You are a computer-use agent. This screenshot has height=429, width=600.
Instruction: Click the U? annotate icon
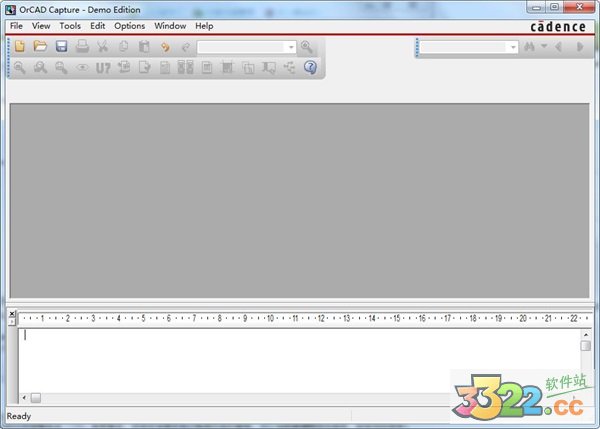pos(103,68)
